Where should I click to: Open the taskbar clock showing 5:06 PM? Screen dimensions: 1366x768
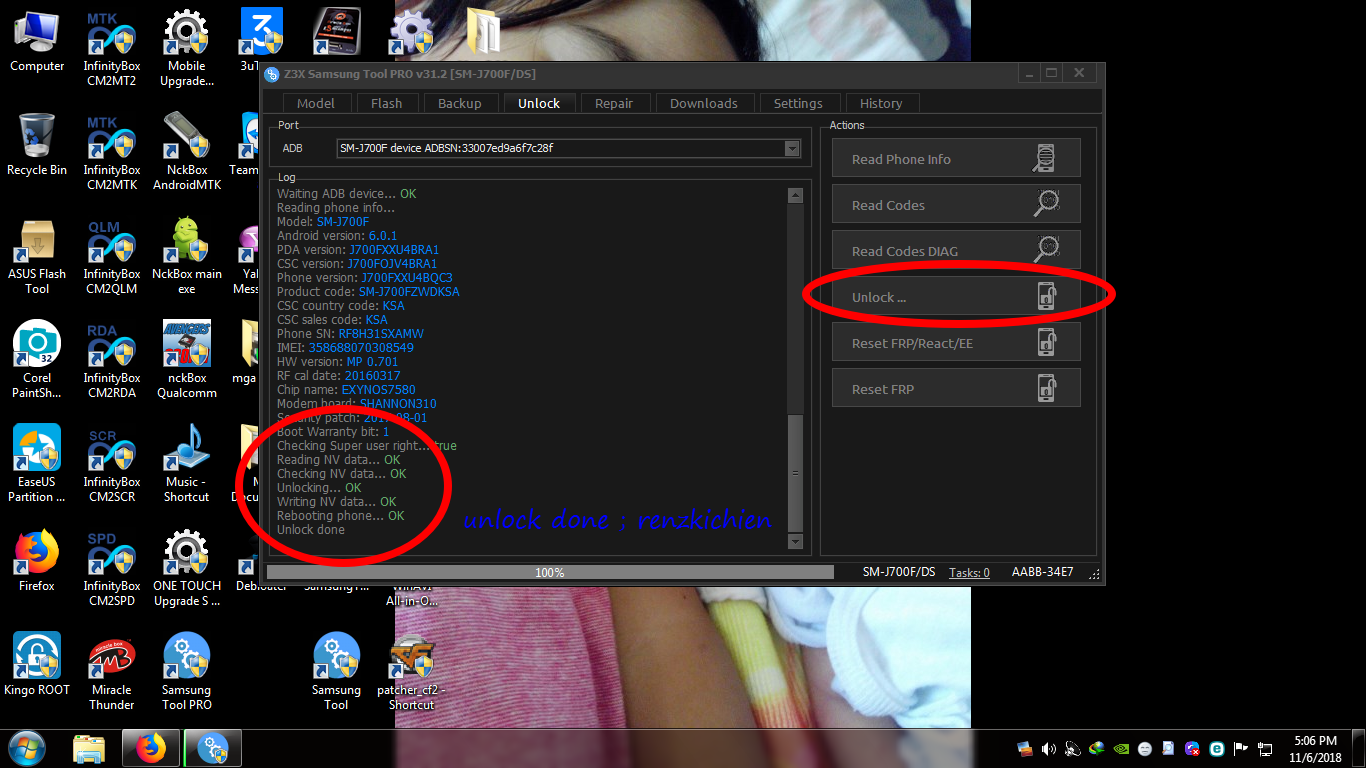click(1314, 749)
